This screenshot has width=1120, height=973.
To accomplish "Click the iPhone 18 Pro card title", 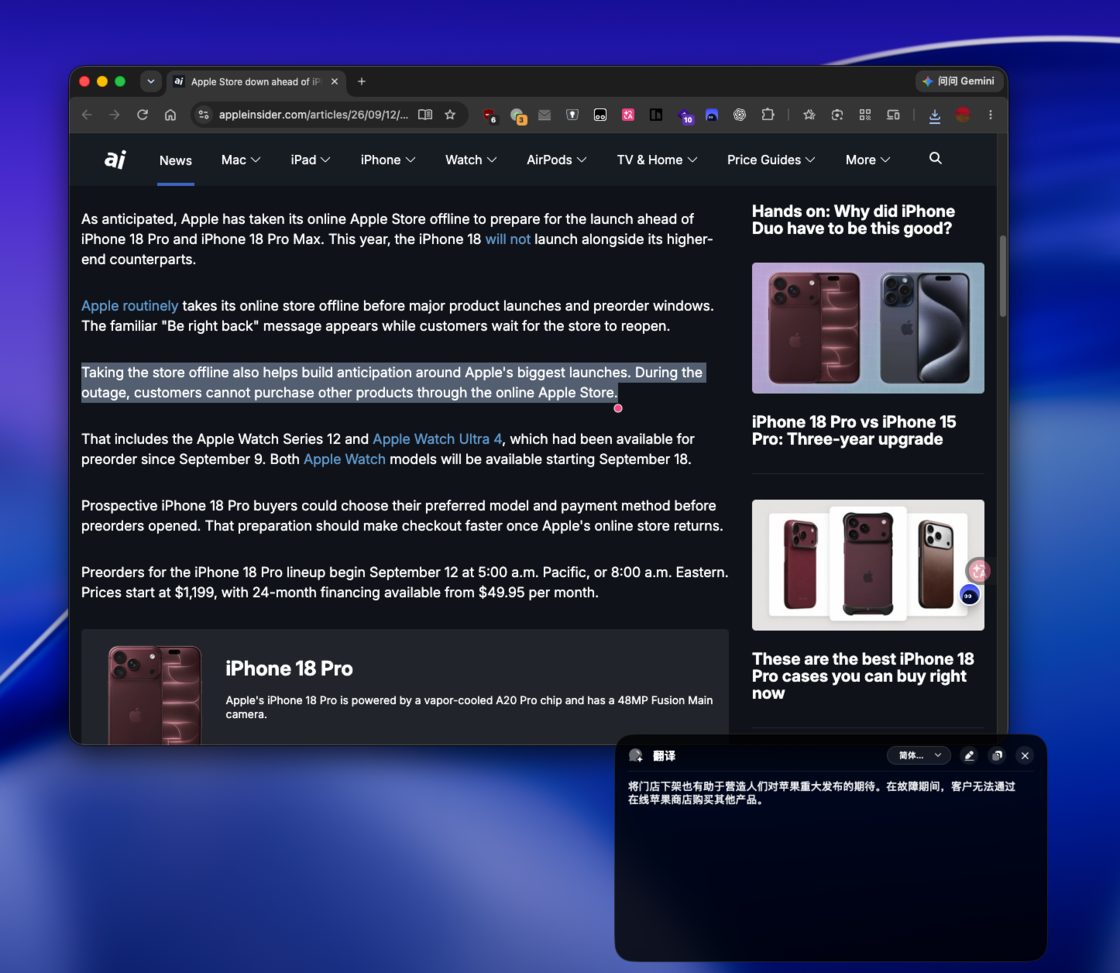I will [289, 669].
